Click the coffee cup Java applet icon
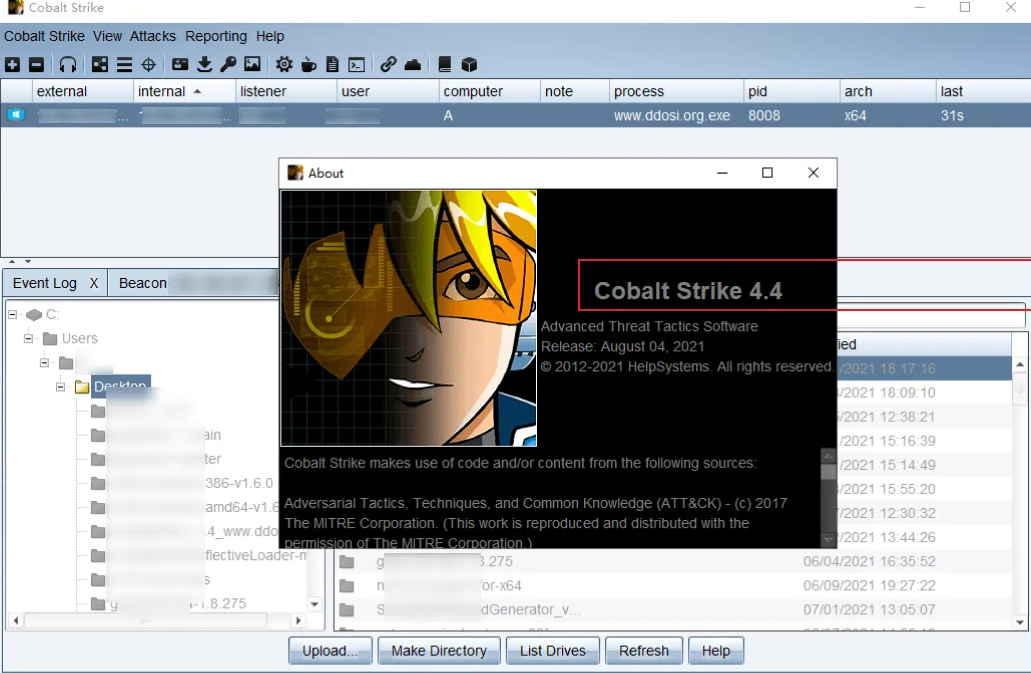This screenshot has height=673, width=1031. click(308, 64)
